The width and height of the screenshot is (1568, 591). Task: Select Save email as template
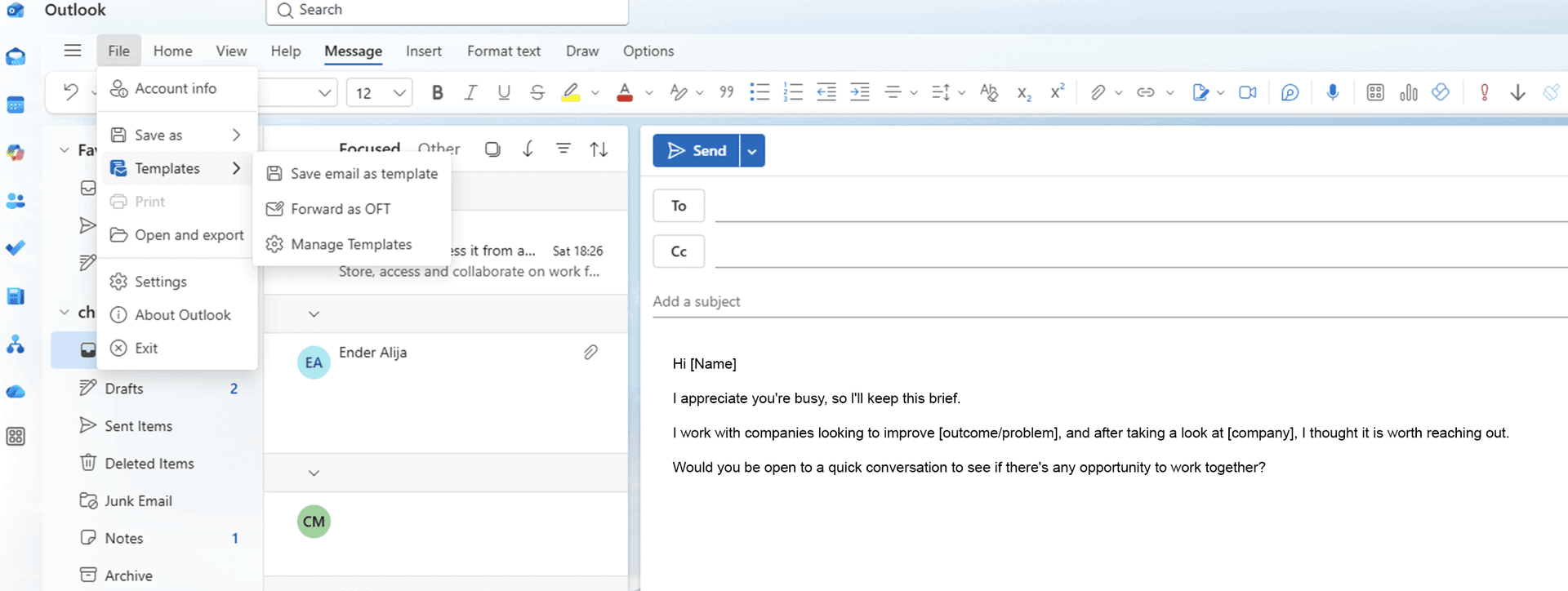click(353, 174)
